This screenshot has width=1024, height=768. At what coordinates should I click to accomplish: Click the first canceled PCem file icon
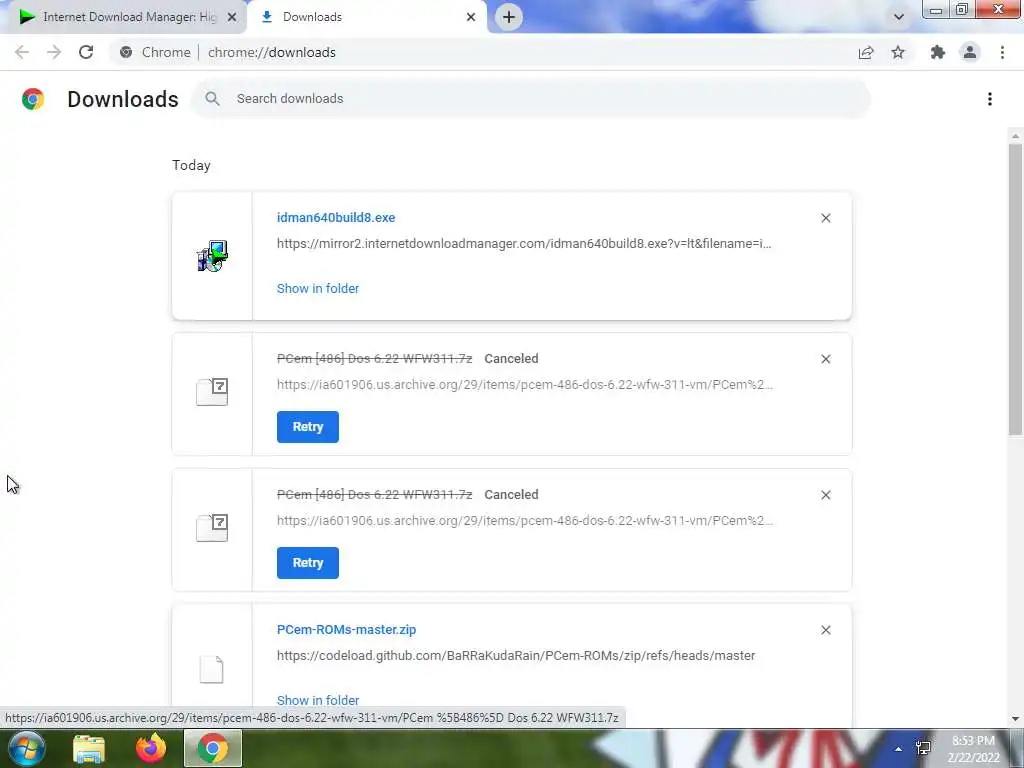pos(212,392)
